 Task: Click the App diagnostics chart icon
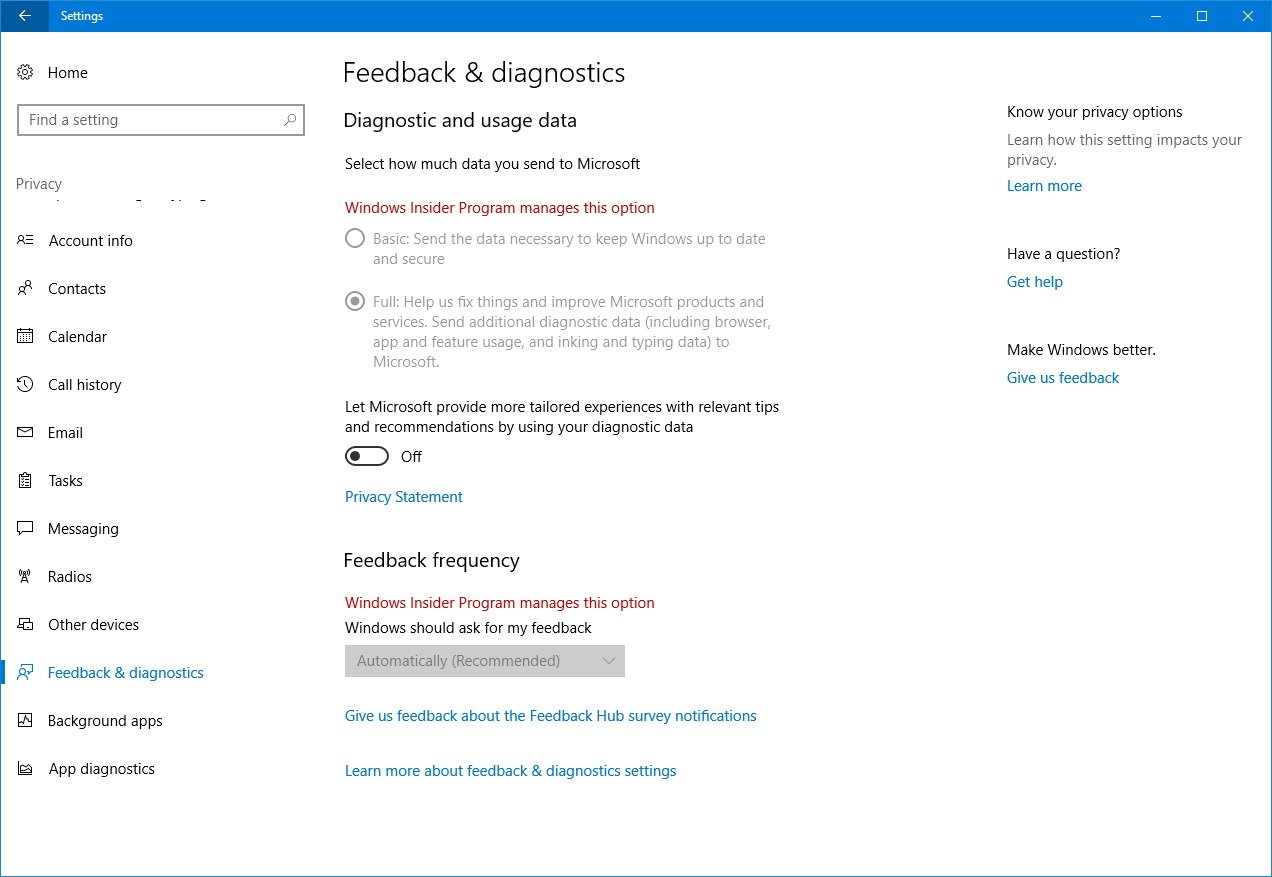26,768
